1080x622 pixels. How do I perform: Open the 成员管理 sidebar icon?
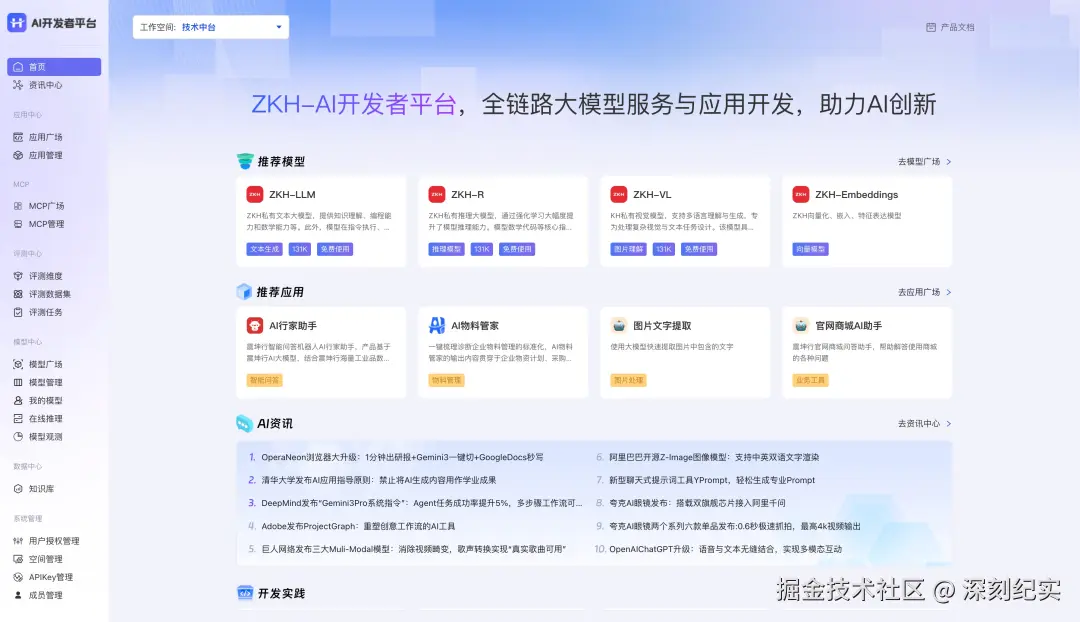click(18, 594)
